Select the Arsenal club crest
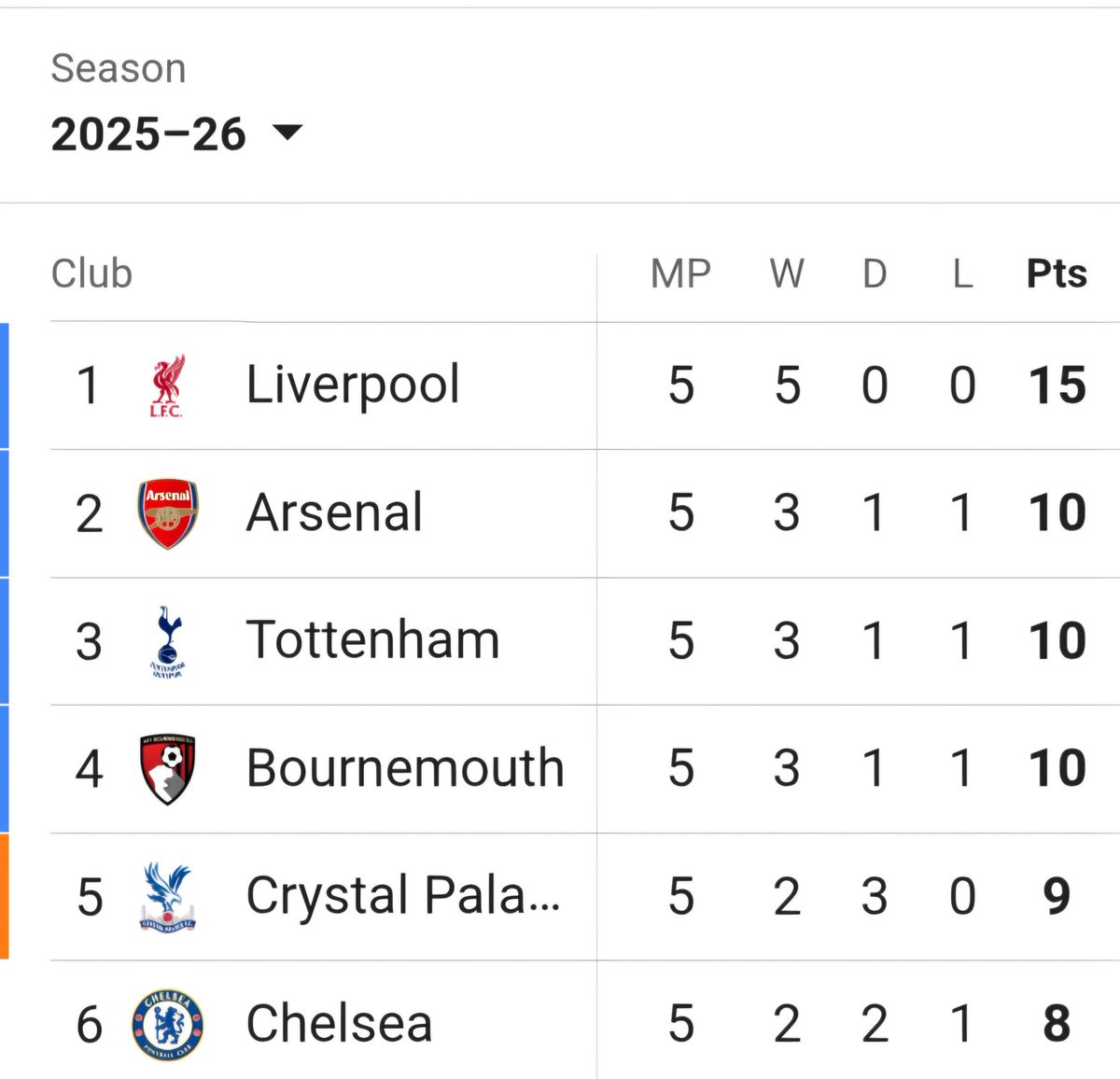 (168, 513)
